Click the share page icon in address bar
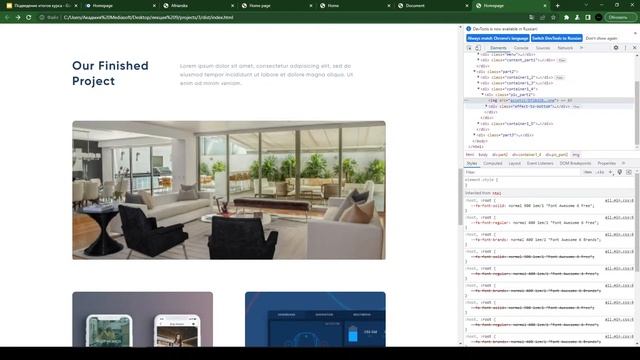The width and height of the screenshot is (640, 360). tap(542, 18)
